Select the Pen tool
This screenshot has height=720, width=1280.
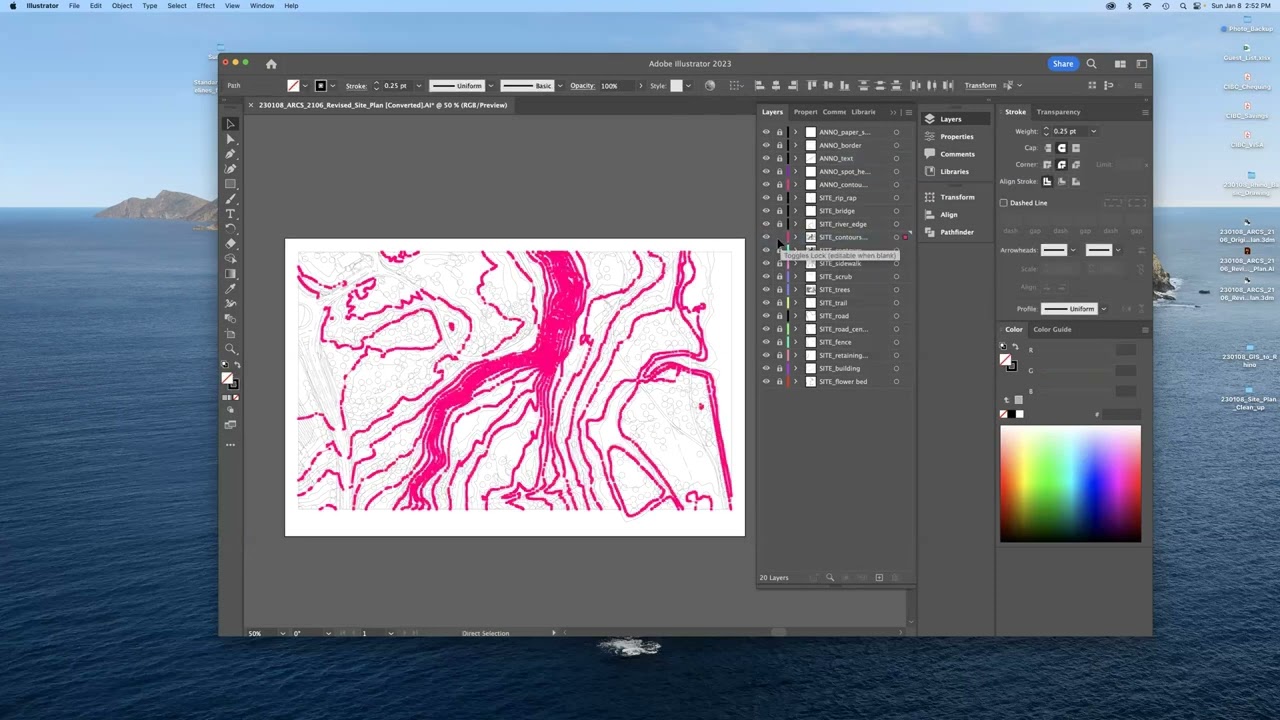pyautogui.click(x=230, y=154)
